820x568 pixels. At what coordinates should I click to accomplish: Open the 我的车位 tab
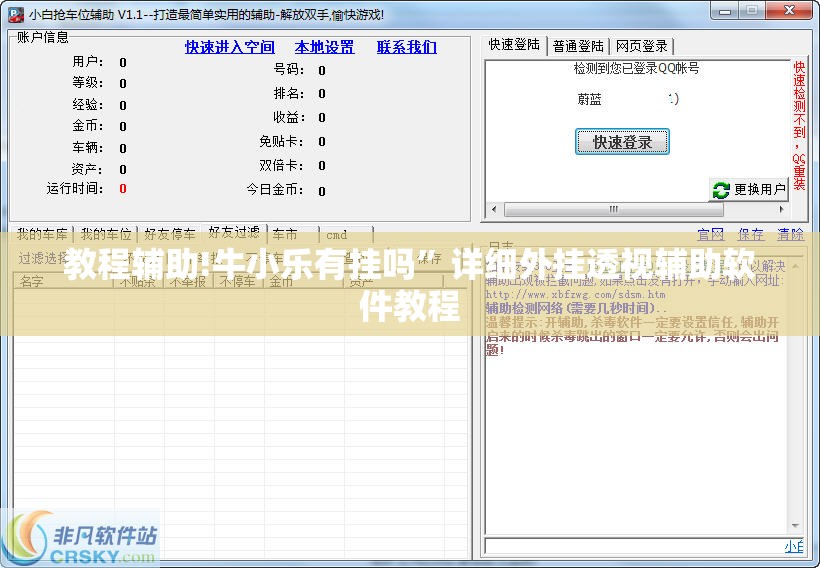(x=106, y=234)
